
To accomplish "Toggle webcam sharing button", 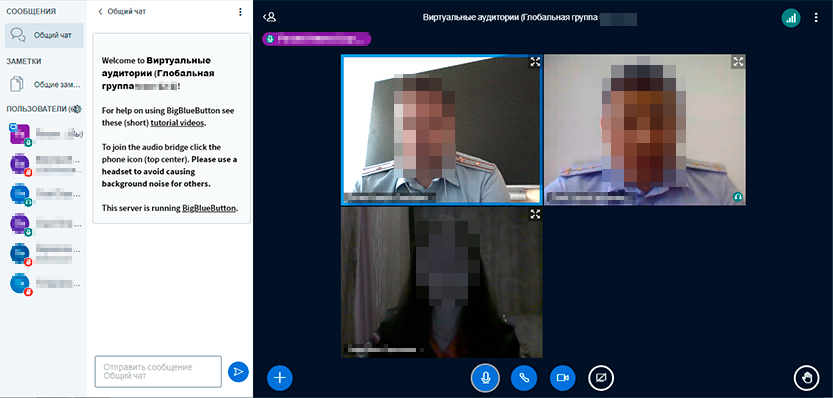I will pyautogui.click(x=563, y=378).
